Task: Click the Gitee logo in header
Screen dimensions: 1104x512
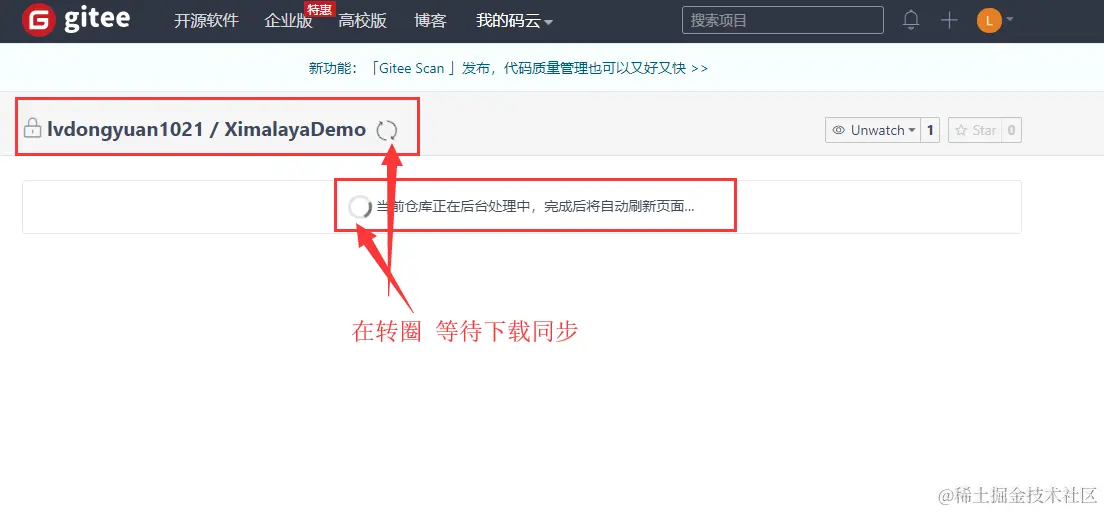Action: point(76,20)
